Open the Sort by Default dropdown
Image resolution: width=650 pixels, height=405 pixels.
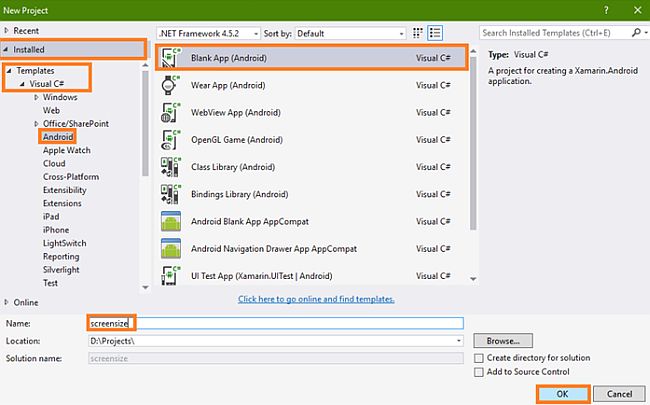[x=350, y=34]
